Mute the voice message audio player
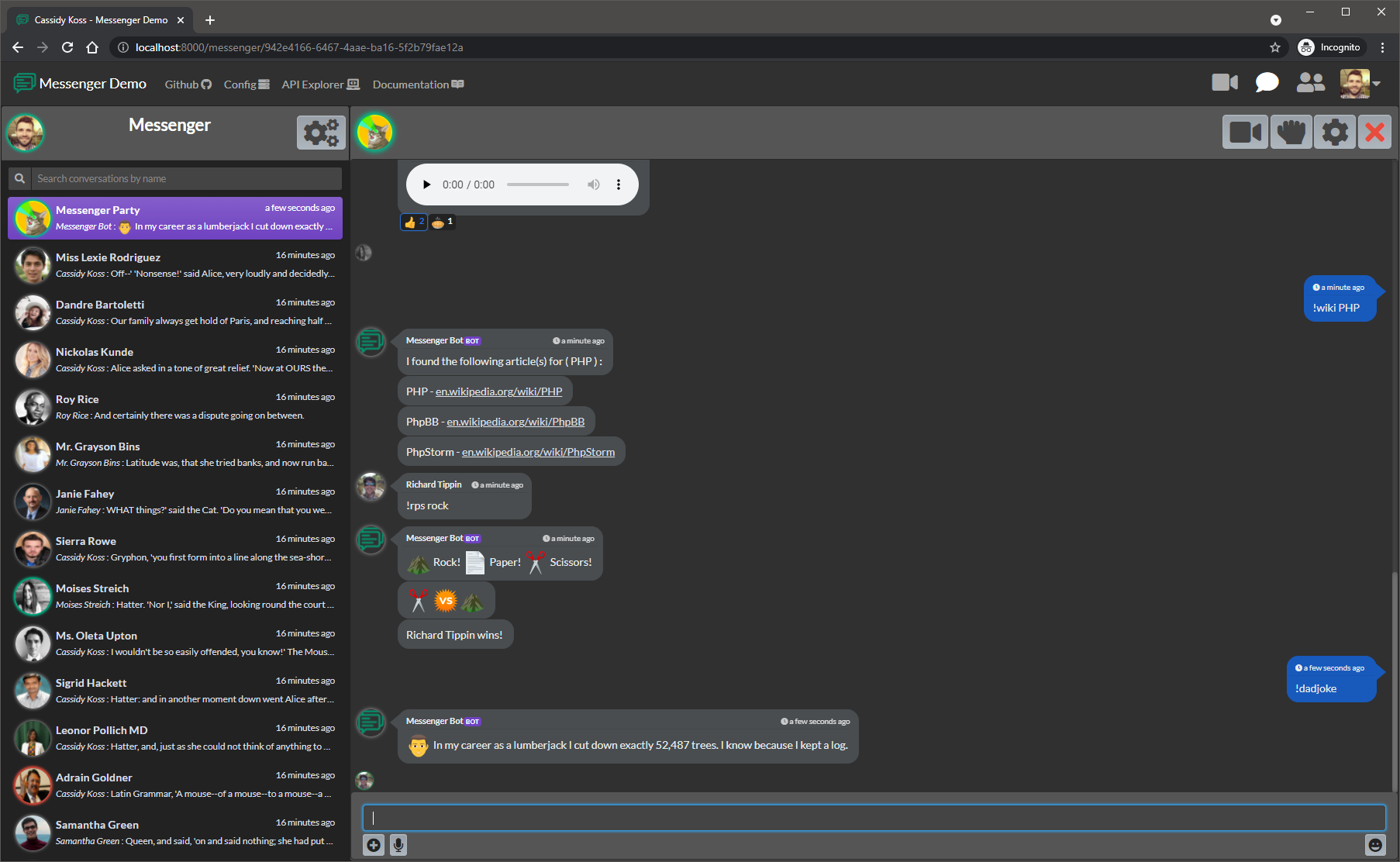Viewport: 1400px width, 862px height. tap(594, 184)
